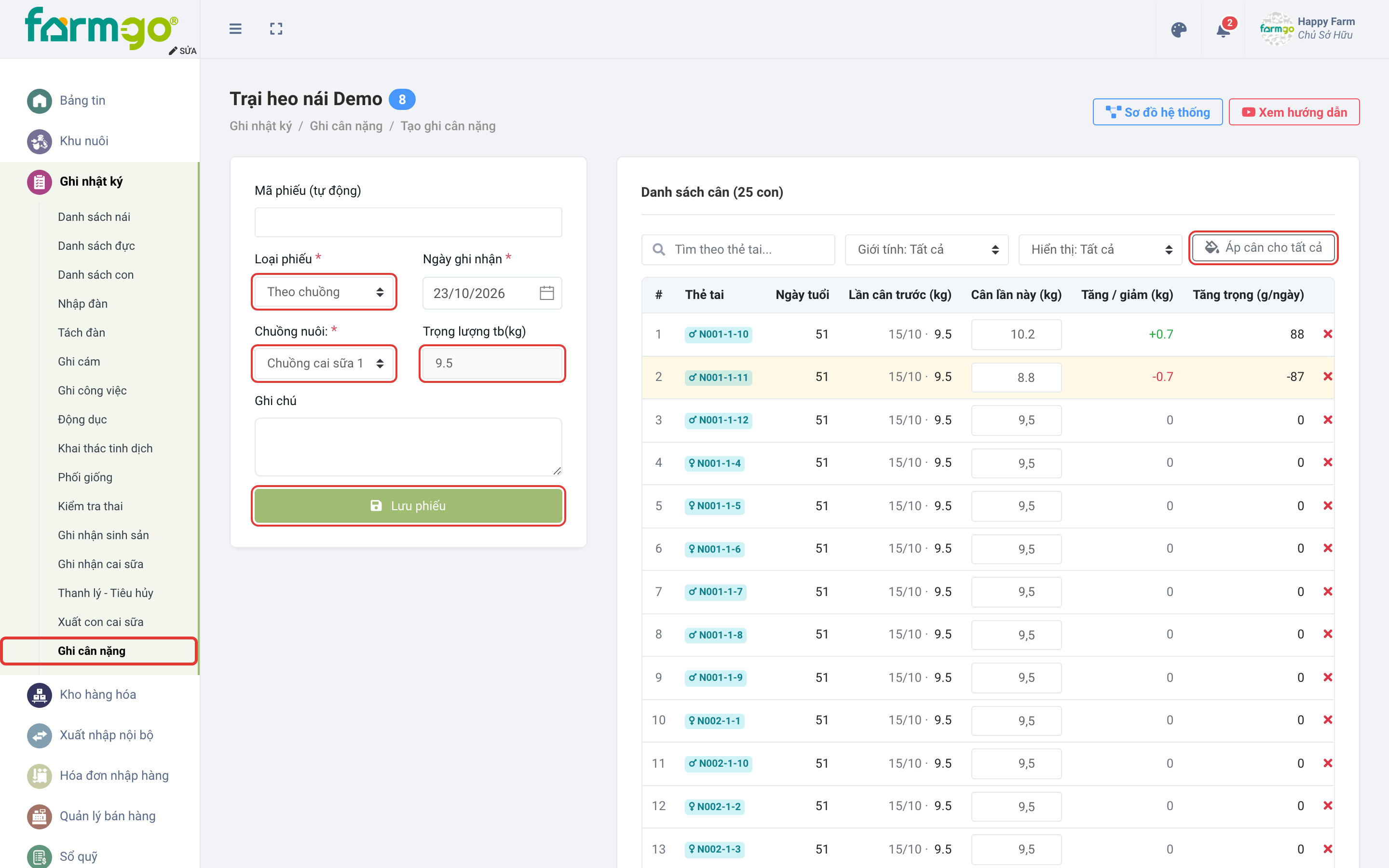This screenshot has width=1389, height=868.
Task: Open the notifications bell icon
Action: tap(1223, 30)
